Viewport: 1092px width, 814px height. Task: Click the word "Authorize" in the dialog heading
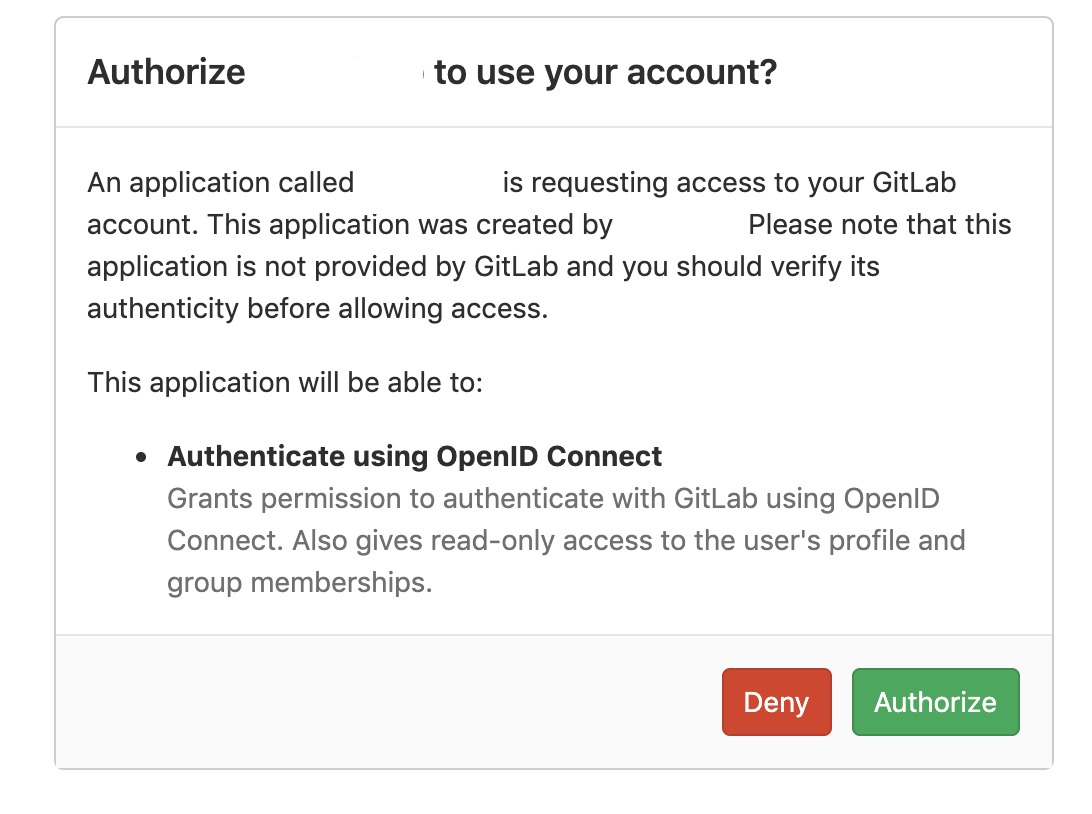coord(166,72)
